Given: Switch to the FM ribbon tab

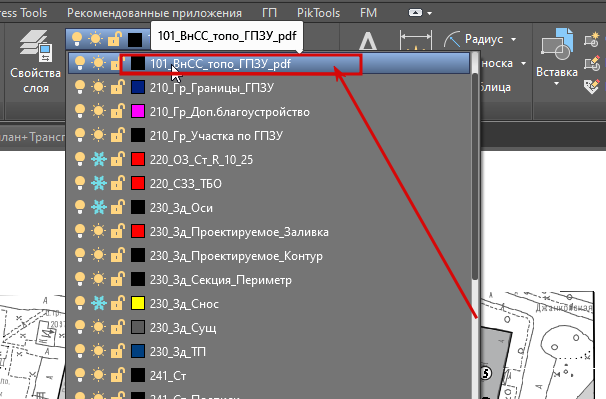Looking at the screenshot, I should [x=368, y=13].
